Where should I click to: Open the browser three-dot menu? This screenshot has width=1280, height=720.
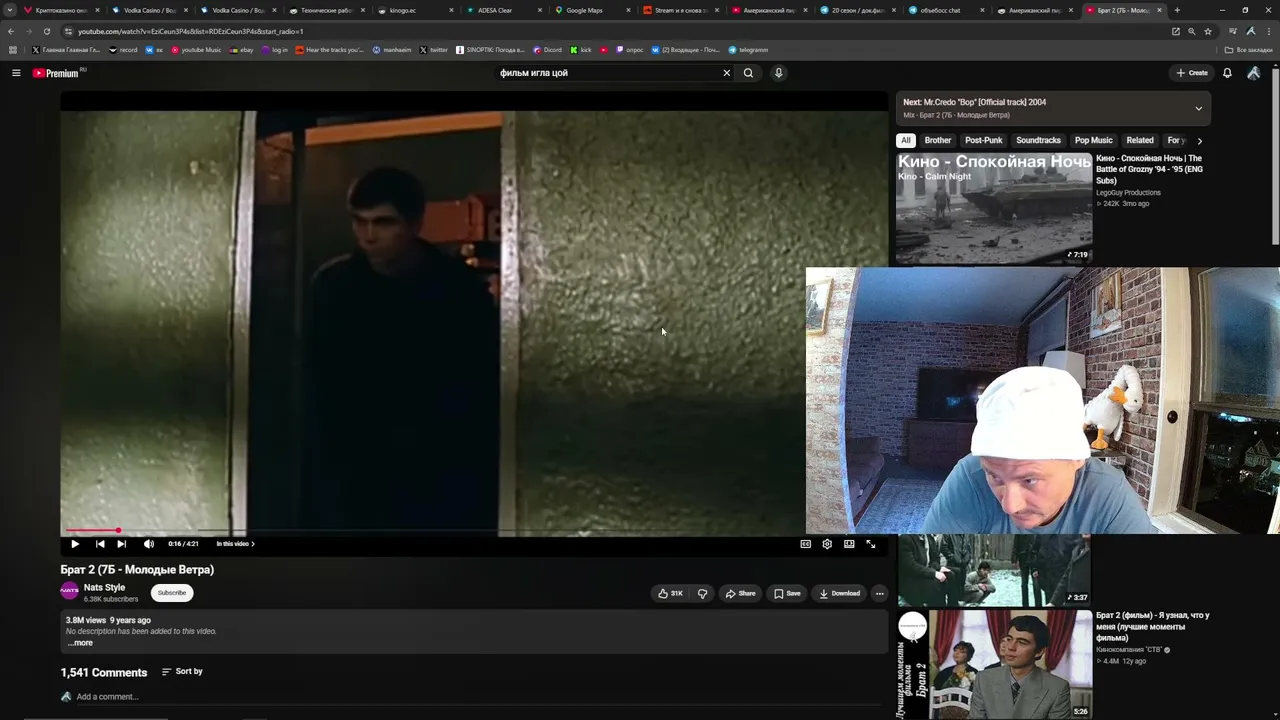click(x=1268, y=31)
